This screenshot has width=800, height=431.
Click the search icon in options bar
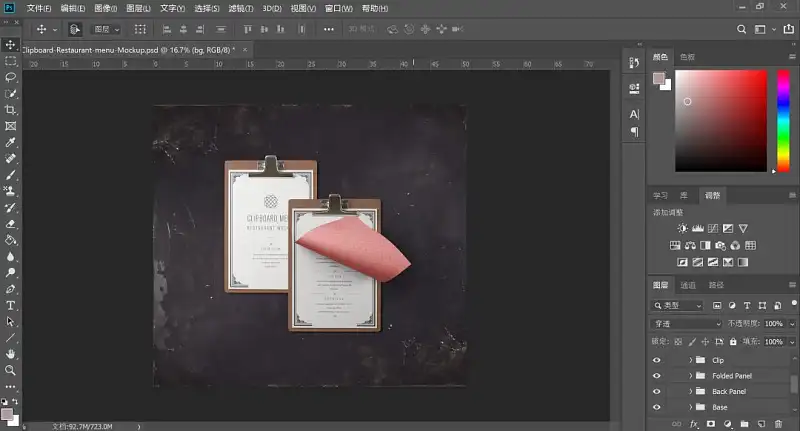pyautogui.click(x=741, y=30)
